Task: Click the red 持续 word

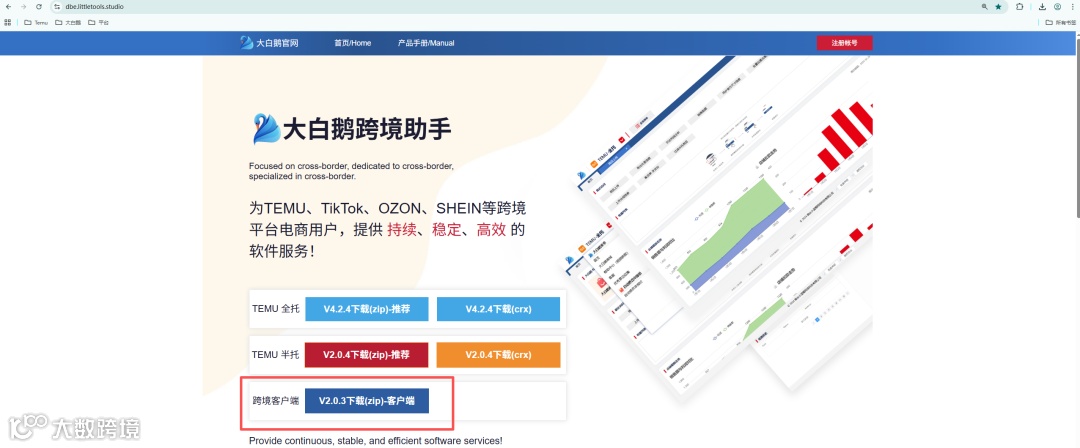Action: click(x=402, y=230)
